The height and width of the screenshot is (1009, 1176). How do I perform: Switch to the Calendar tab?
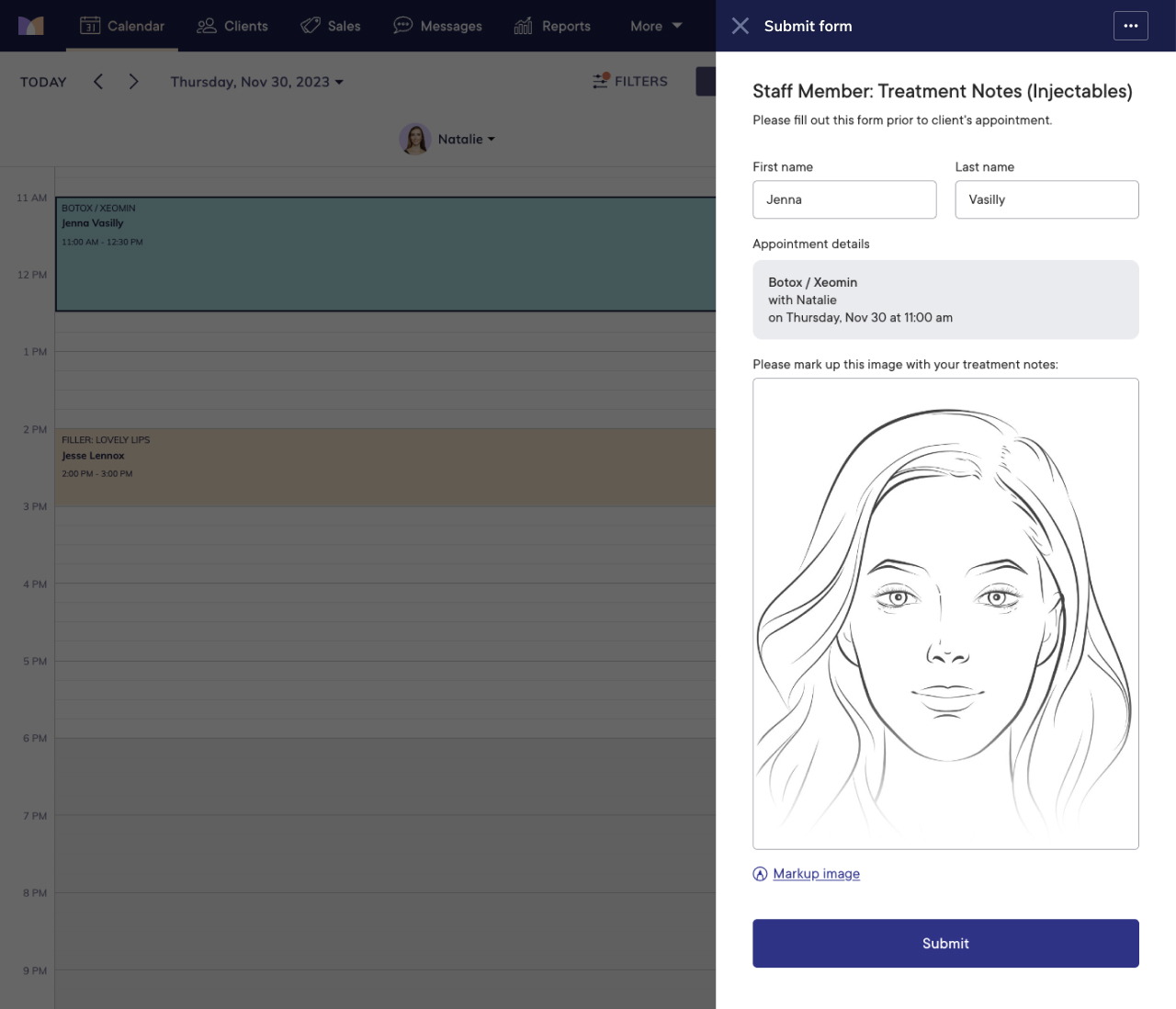122,26
